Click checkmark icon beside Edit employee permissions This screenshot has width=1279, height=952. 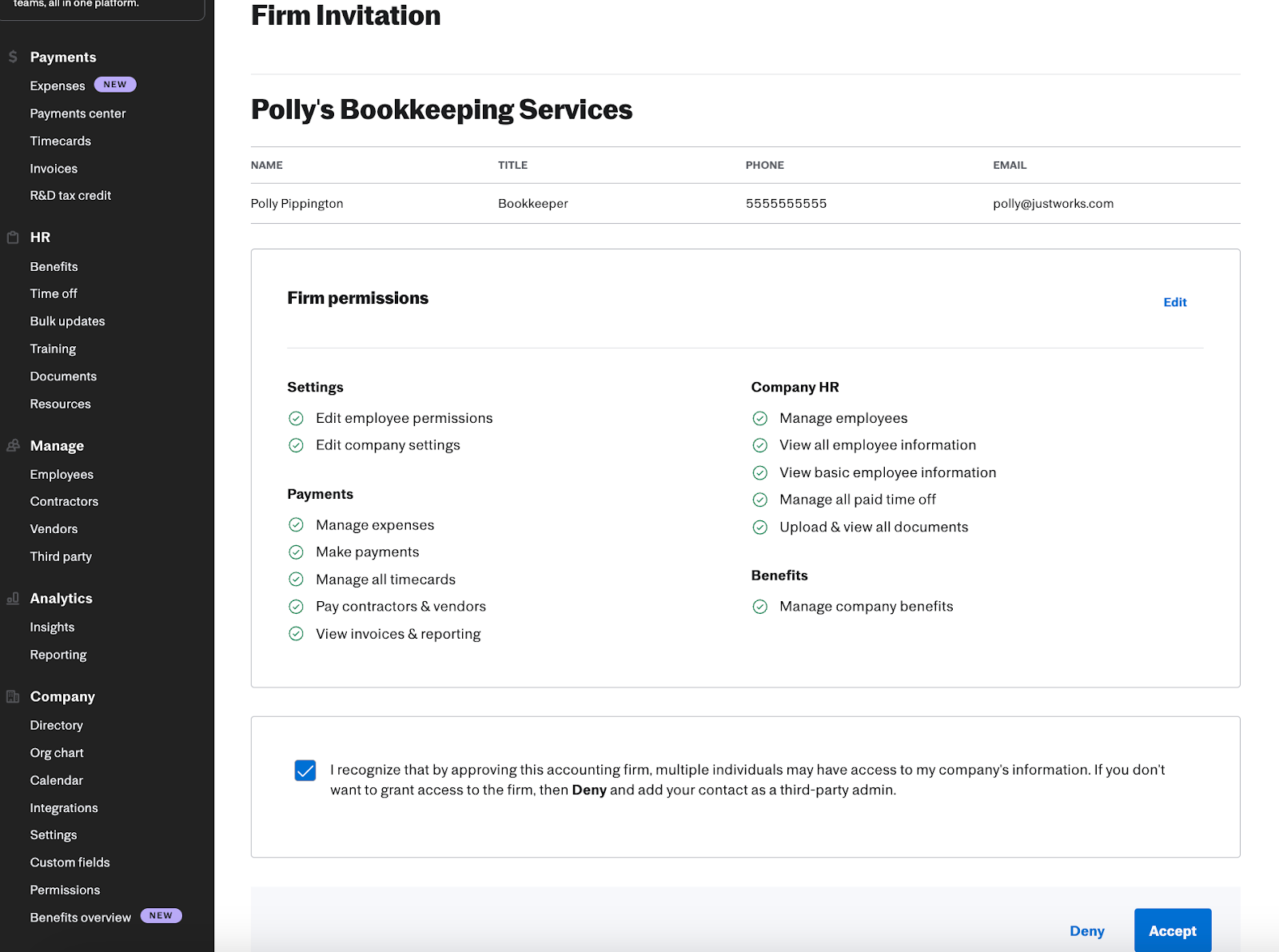coord(296,418)
